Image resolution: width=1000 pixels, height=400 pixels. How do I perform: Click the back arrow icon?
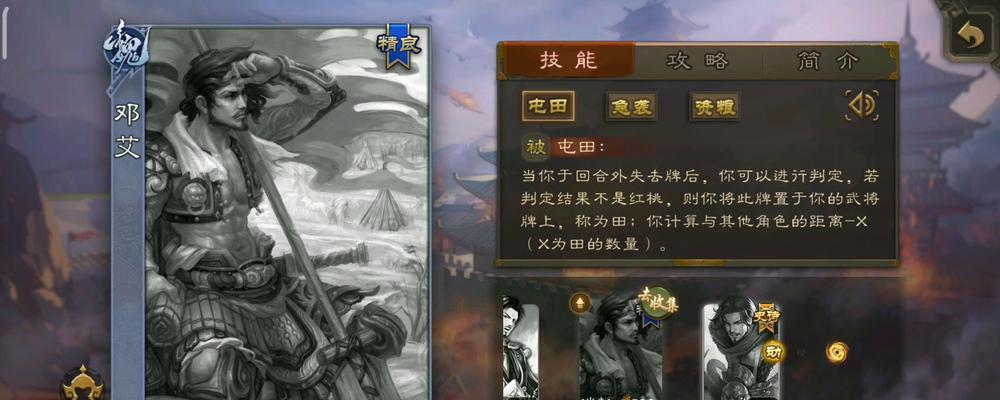click(970, 38)
